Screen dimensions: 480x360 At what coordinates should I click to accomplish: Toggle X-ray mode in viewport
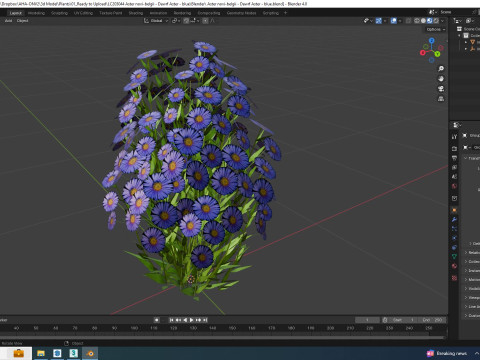tap(408, 21)
